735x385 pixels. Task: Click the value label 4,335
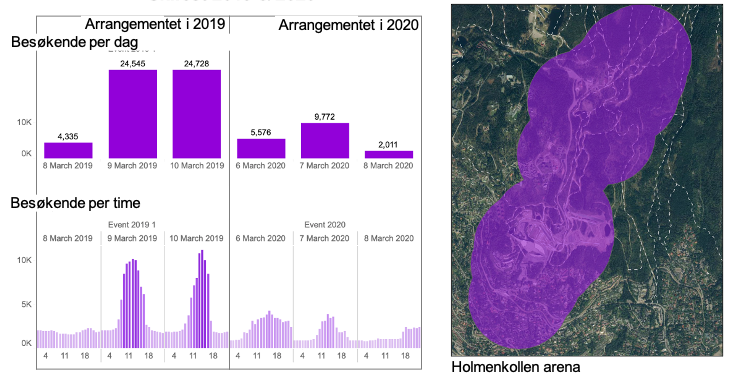pyautogui.click(x=68, y=136)
